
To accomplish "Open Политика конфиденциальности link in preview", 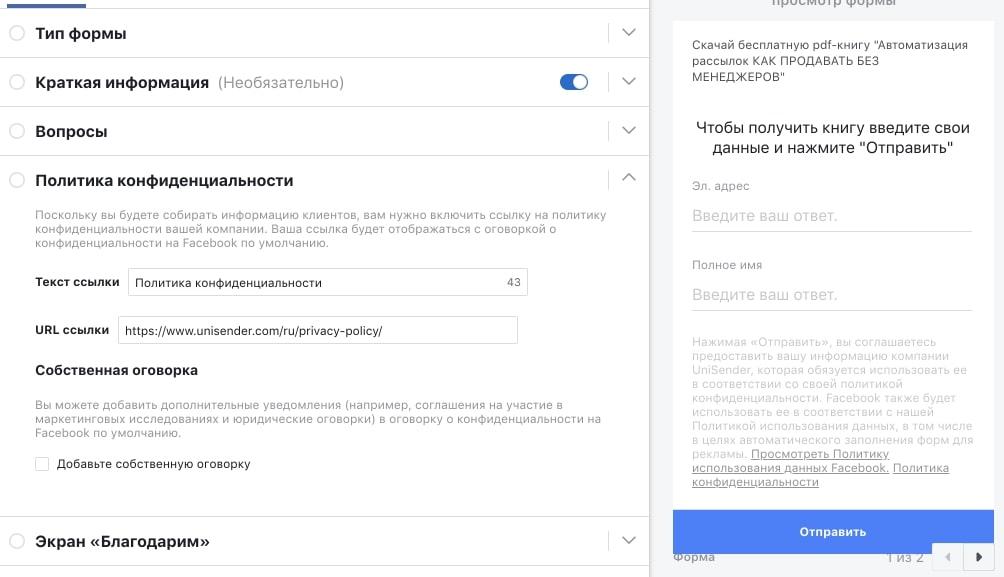I will pyautogui.click(x=820, y=475).
